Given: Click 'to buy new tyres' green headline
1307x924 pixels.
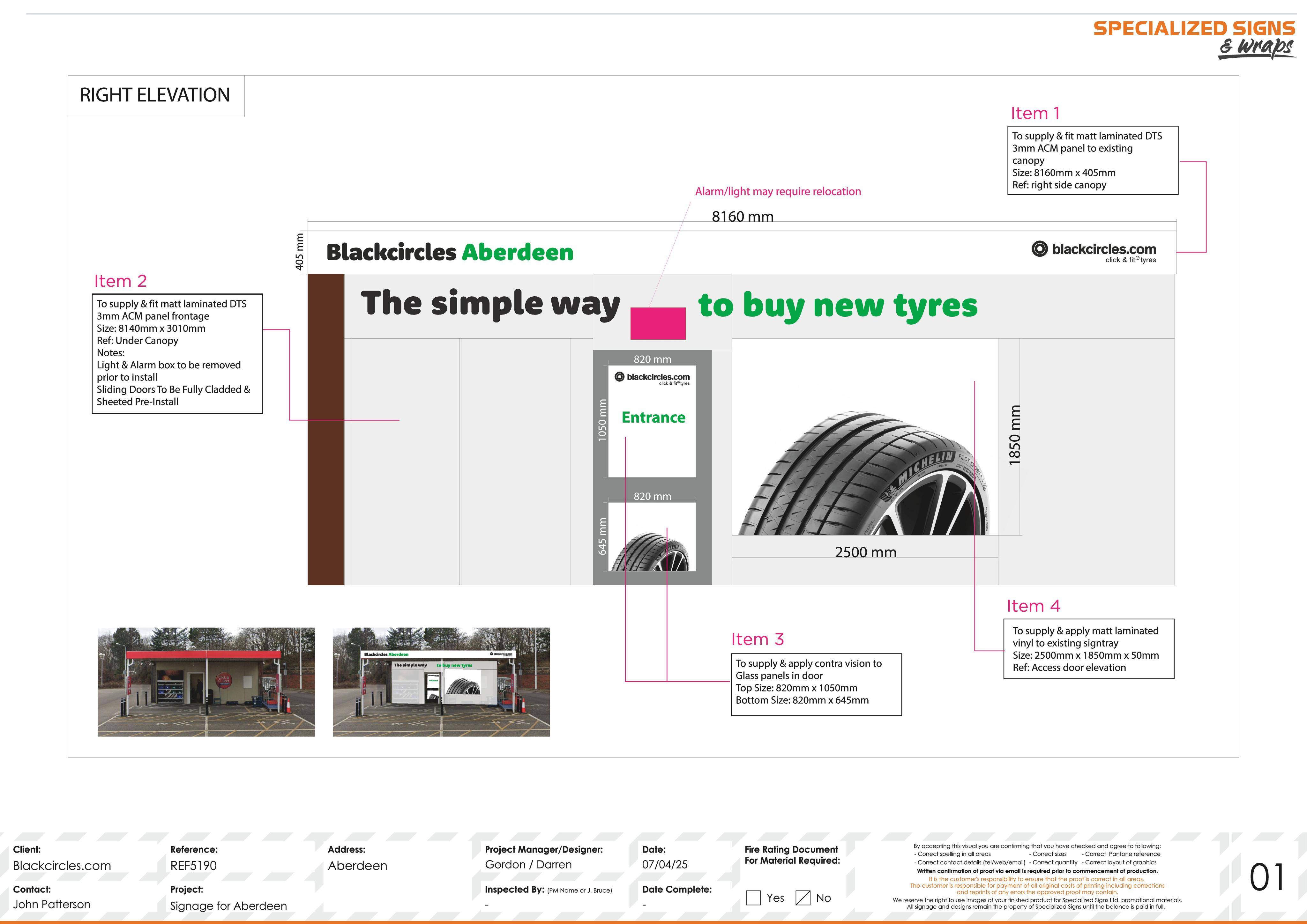Looking at the screenshot, I should pyautogui.click(x=838, y=307).
